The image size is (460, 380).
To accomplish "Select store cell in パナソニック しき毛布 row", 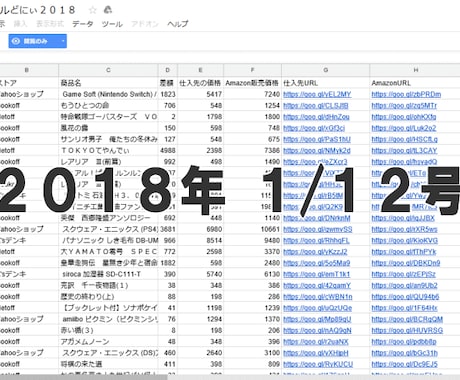I will (29, 241).
